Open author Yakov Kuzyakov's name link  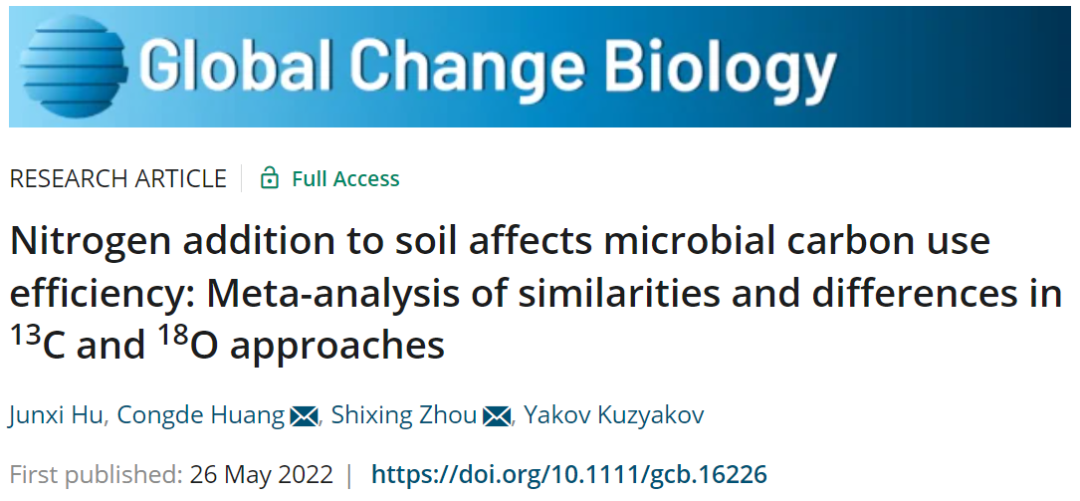[x=614, y=416]
